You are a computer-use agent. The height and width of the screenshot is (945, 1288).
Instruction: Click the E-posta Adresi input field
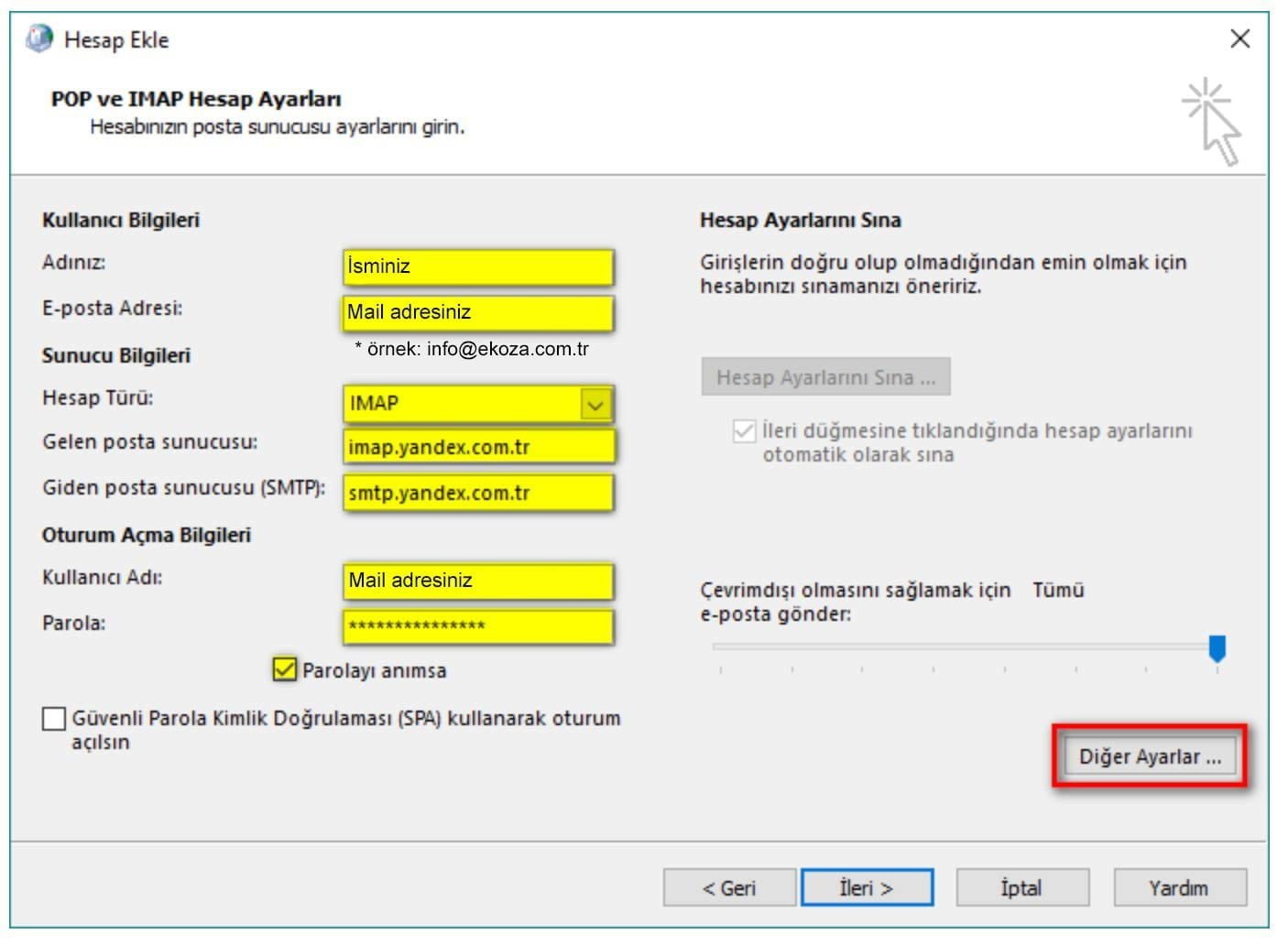pos(478,312)
